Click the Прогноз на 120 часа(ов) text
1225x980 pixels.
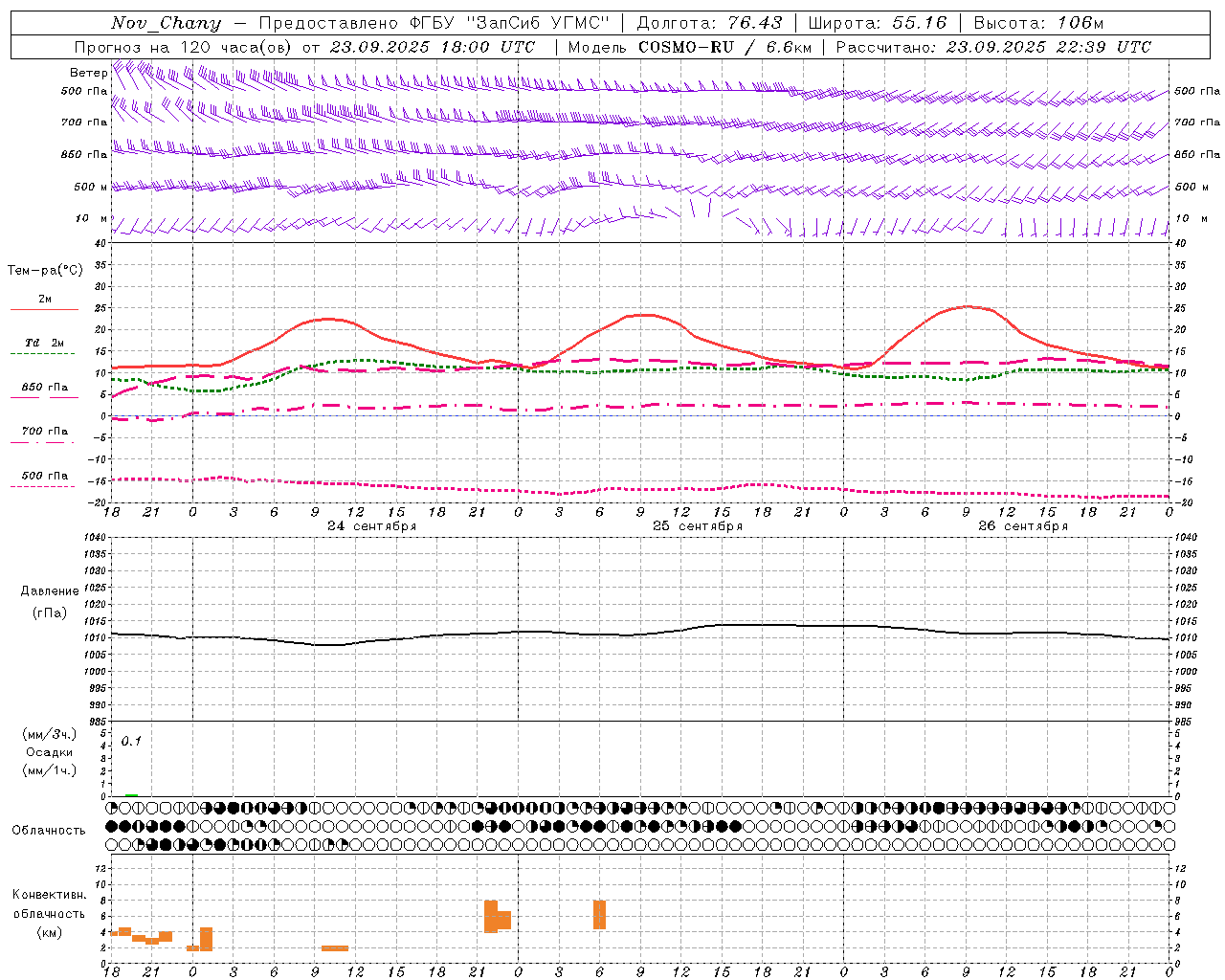click(x=184, y=47)
